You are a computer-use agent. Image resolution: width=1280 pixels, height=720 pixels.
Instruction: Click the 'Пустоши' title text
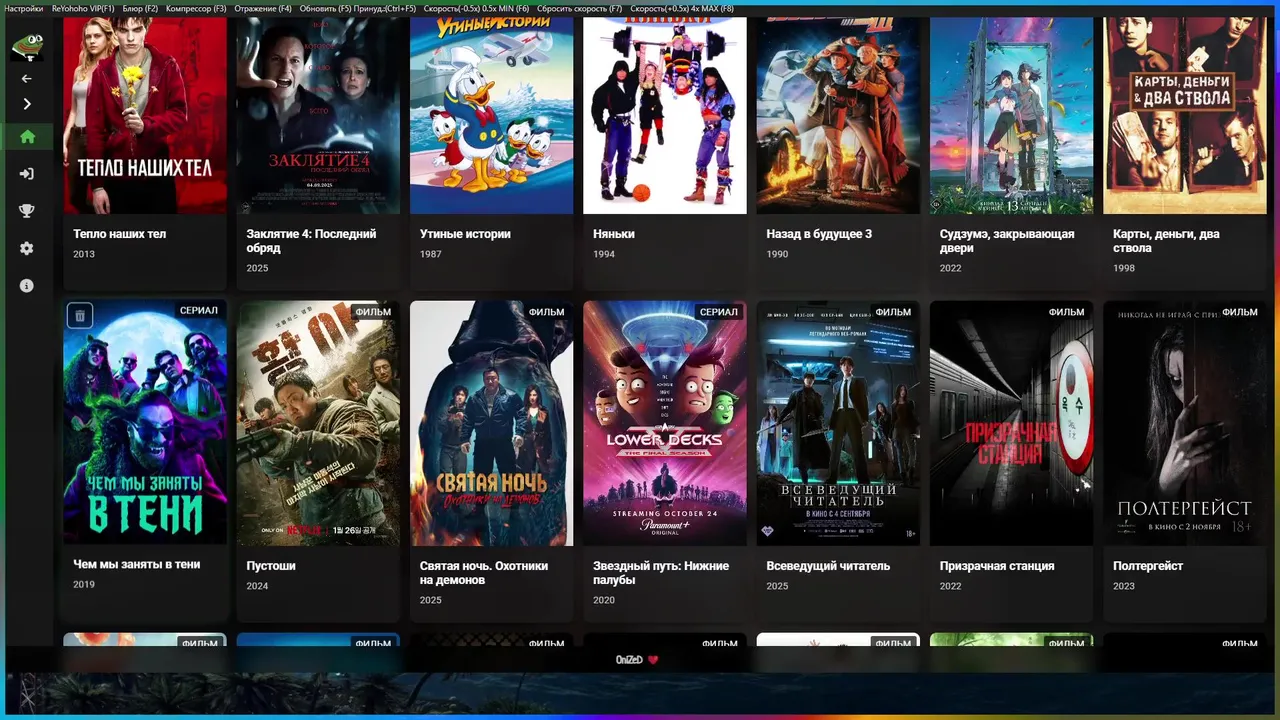click(271, 566)
